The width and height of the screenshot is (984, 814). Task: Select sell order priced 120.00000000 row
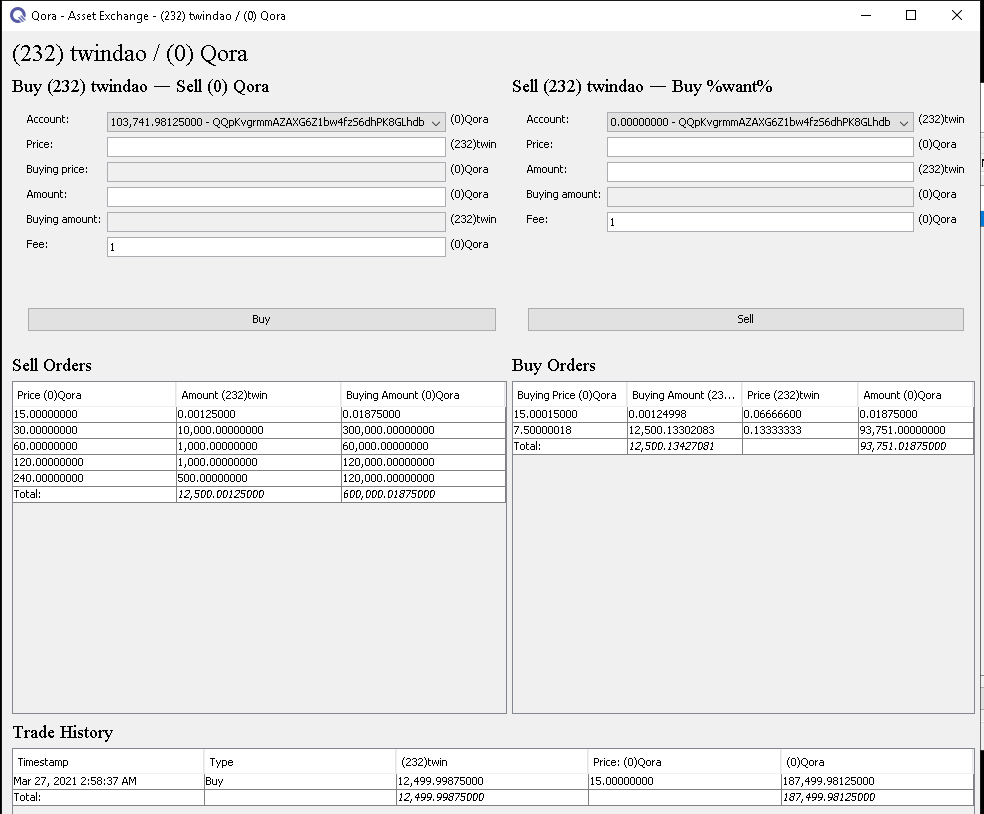259,462
